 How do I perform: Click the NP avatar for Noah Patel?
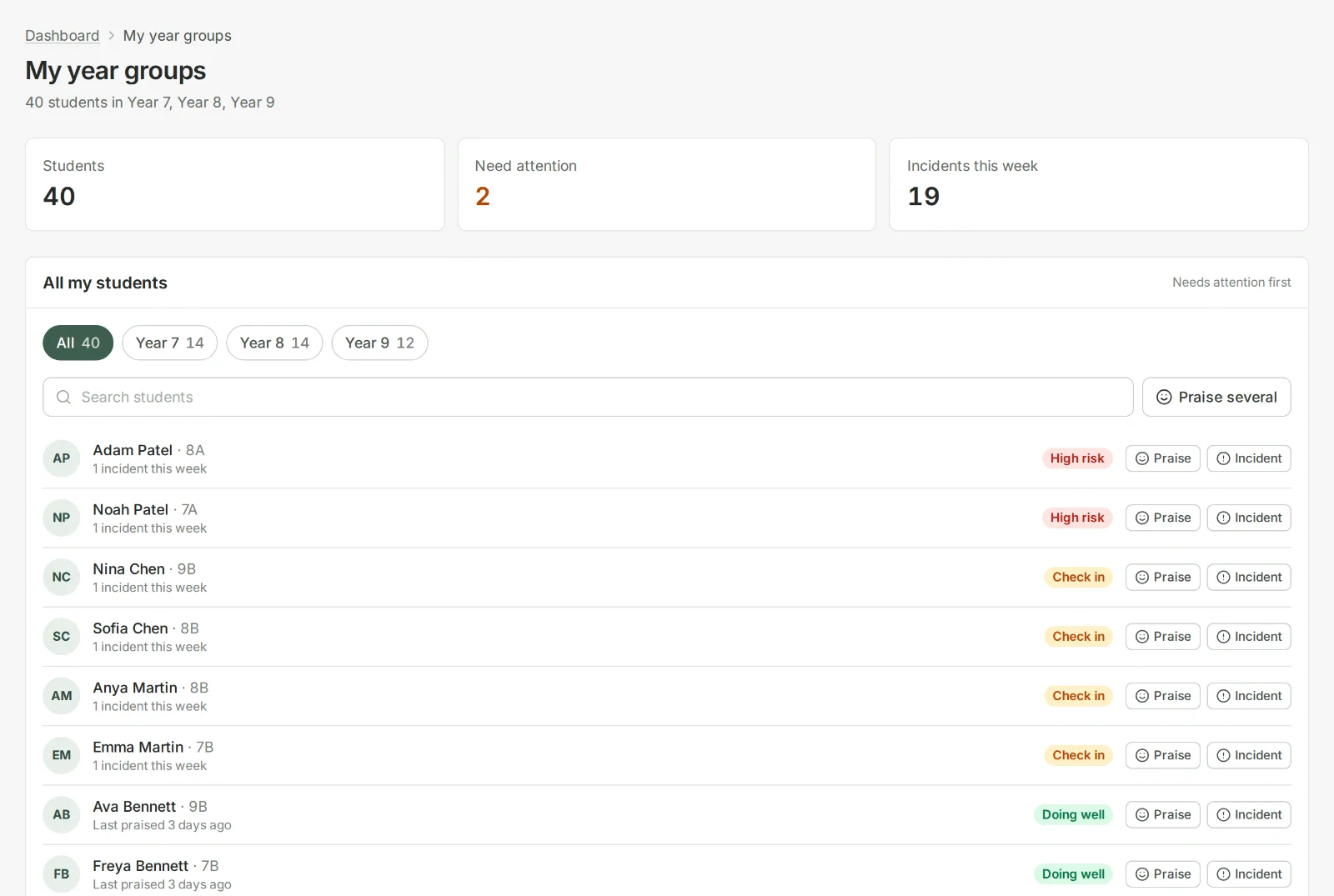[x=62, y=518]
